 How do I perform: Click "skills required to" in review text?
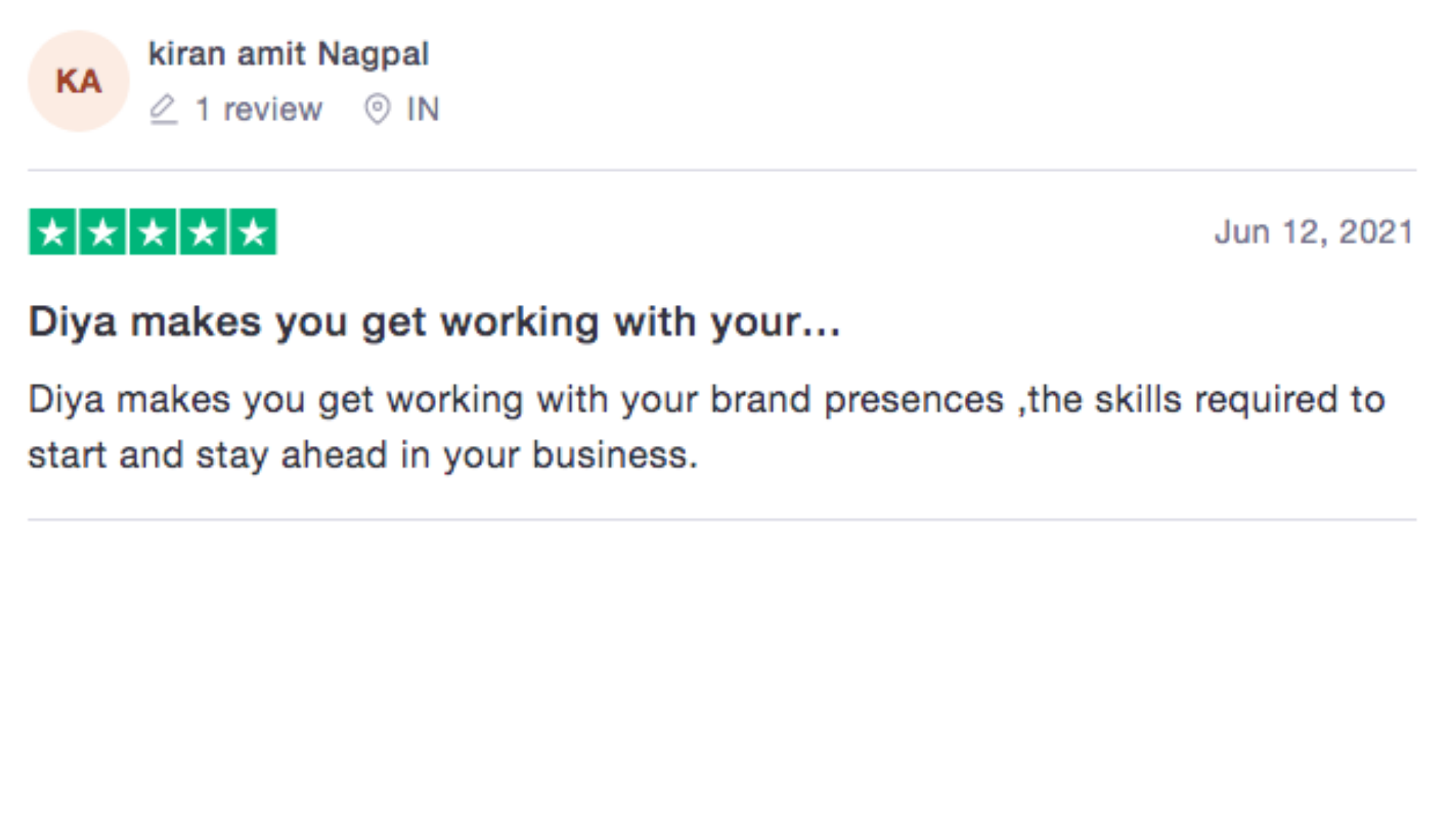coord(1240,400)
